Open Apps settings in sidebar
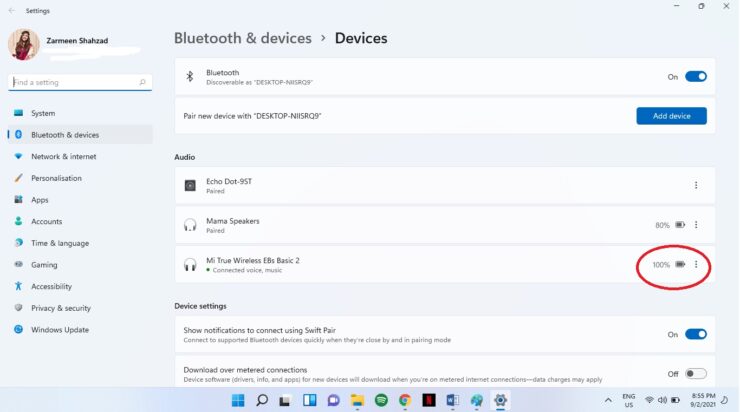 [x=80, y=200]
